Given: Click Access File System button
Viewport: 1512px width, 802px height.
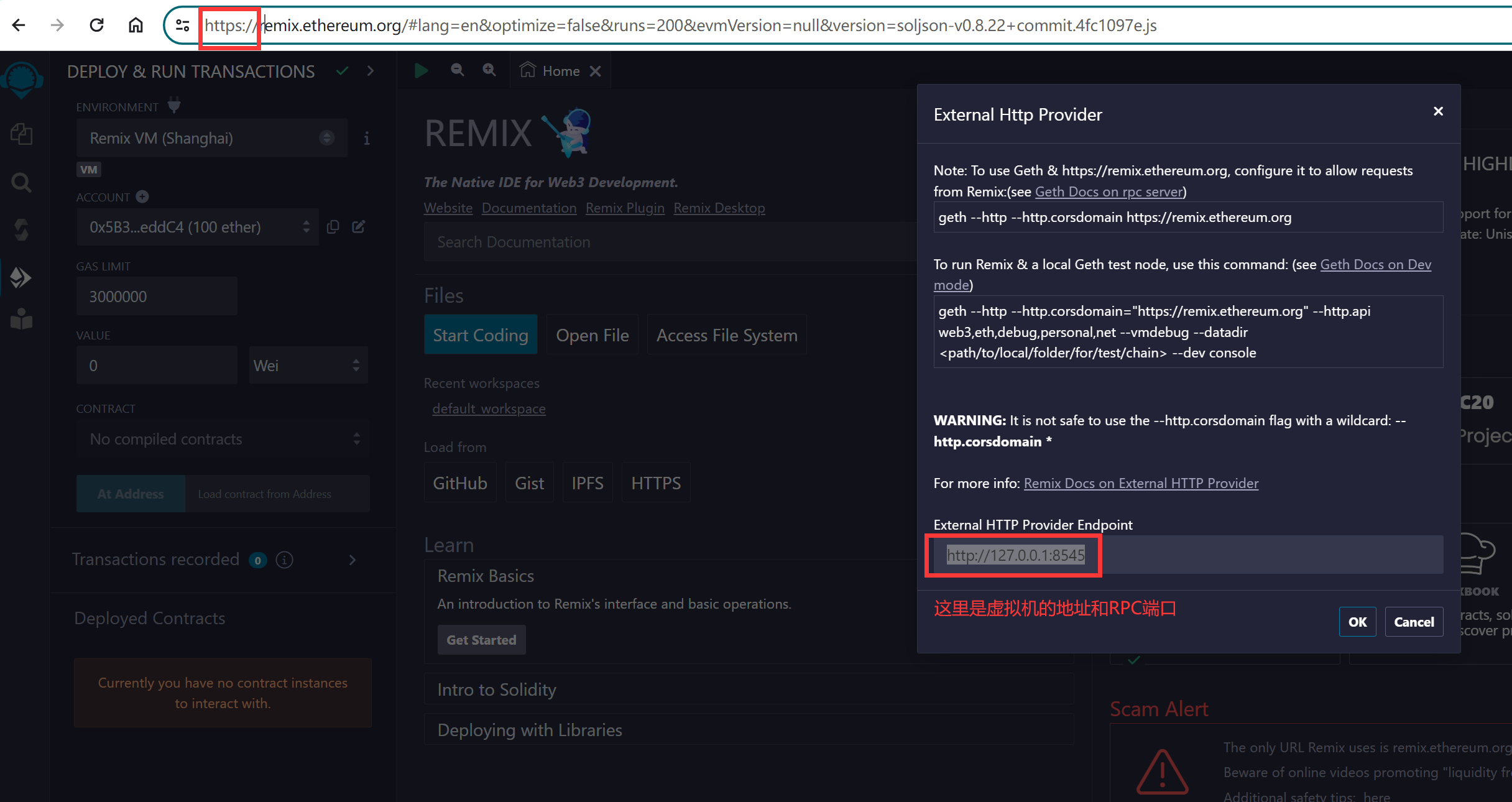Looking at the screenshot, I should (727, 335).
